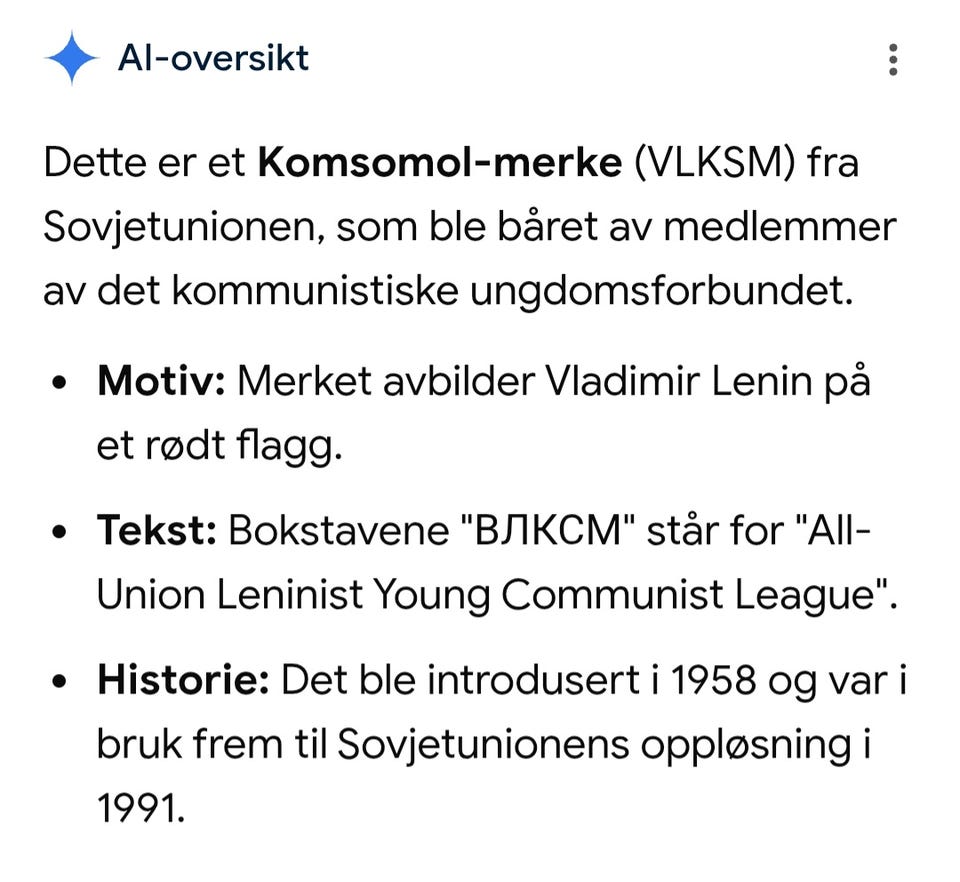
Task: Click the AI-oversikt heading
Action: (213, 58)
